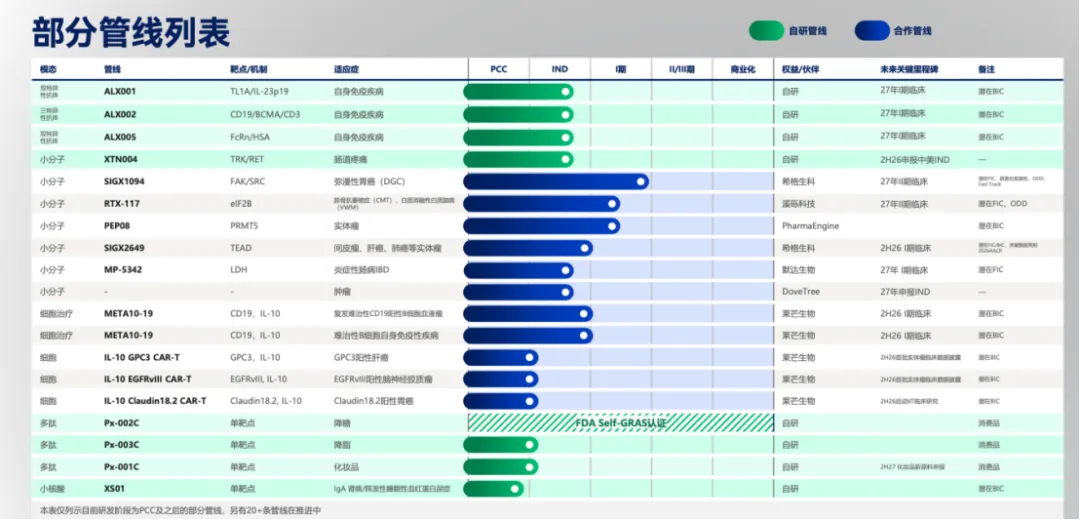
Task: Select the IND column header
Action: click(560, 70)
